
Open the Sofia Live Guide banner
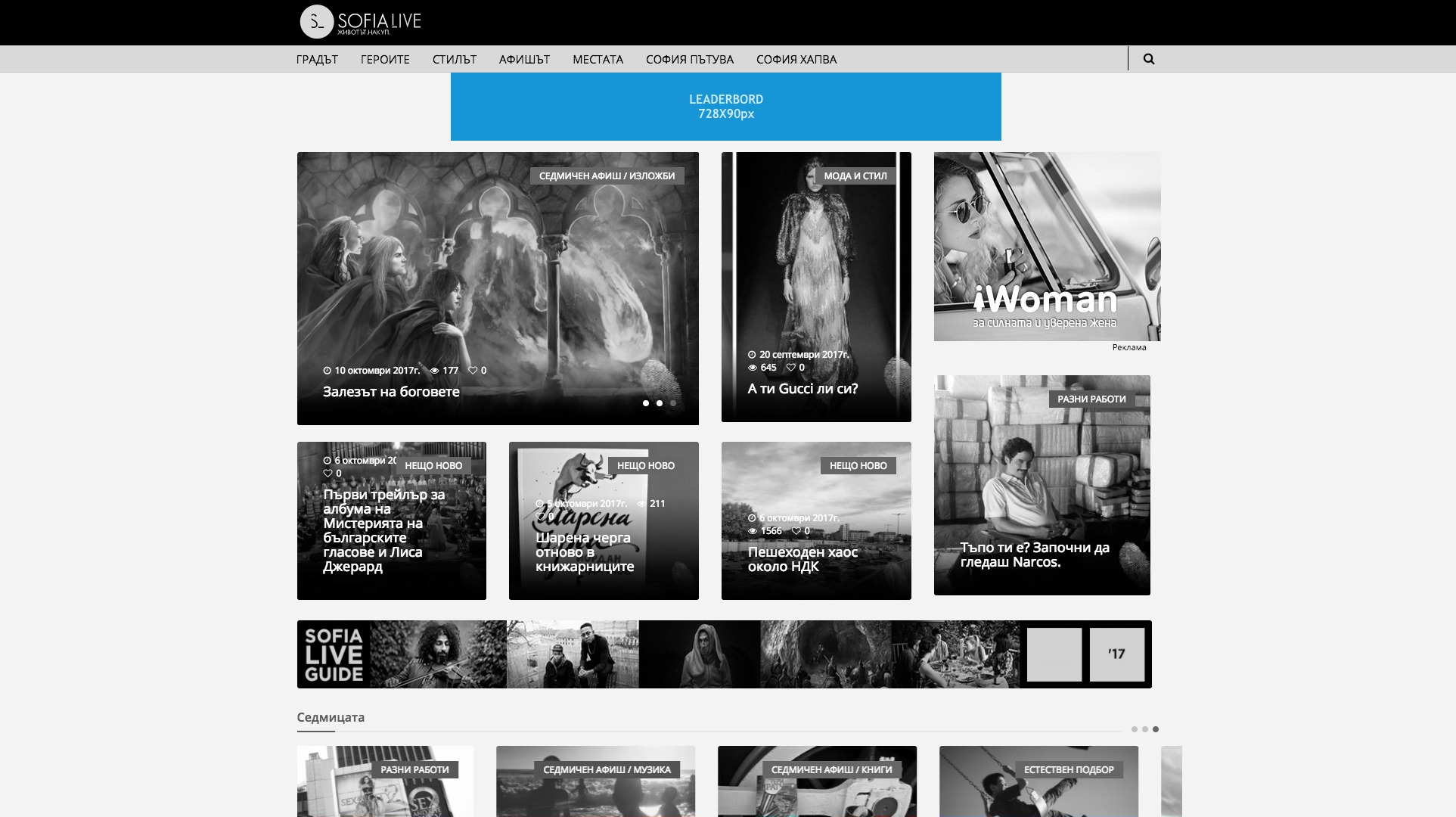724,654
